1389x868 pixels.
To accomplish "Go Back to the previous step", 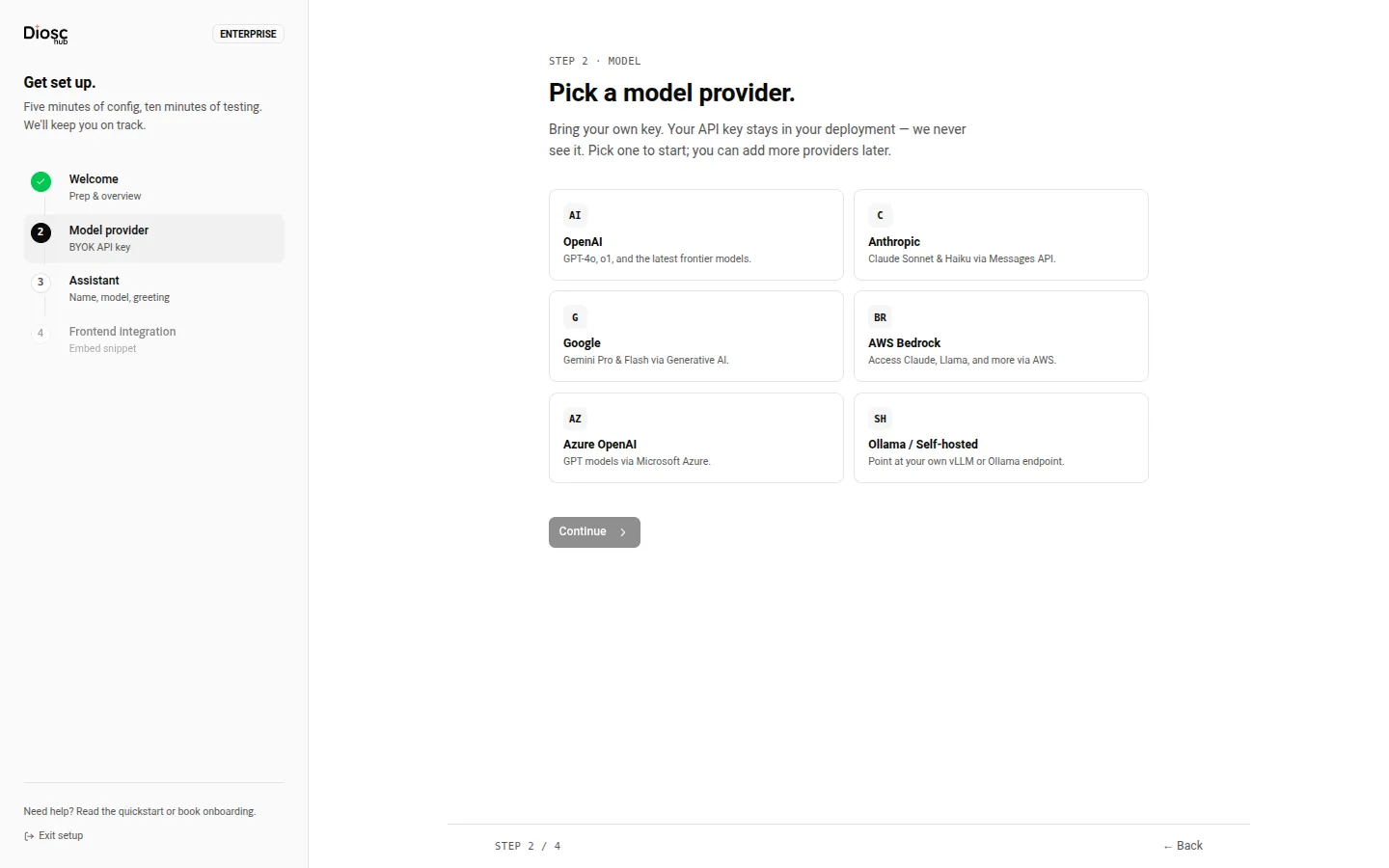I will point(1183,846).
